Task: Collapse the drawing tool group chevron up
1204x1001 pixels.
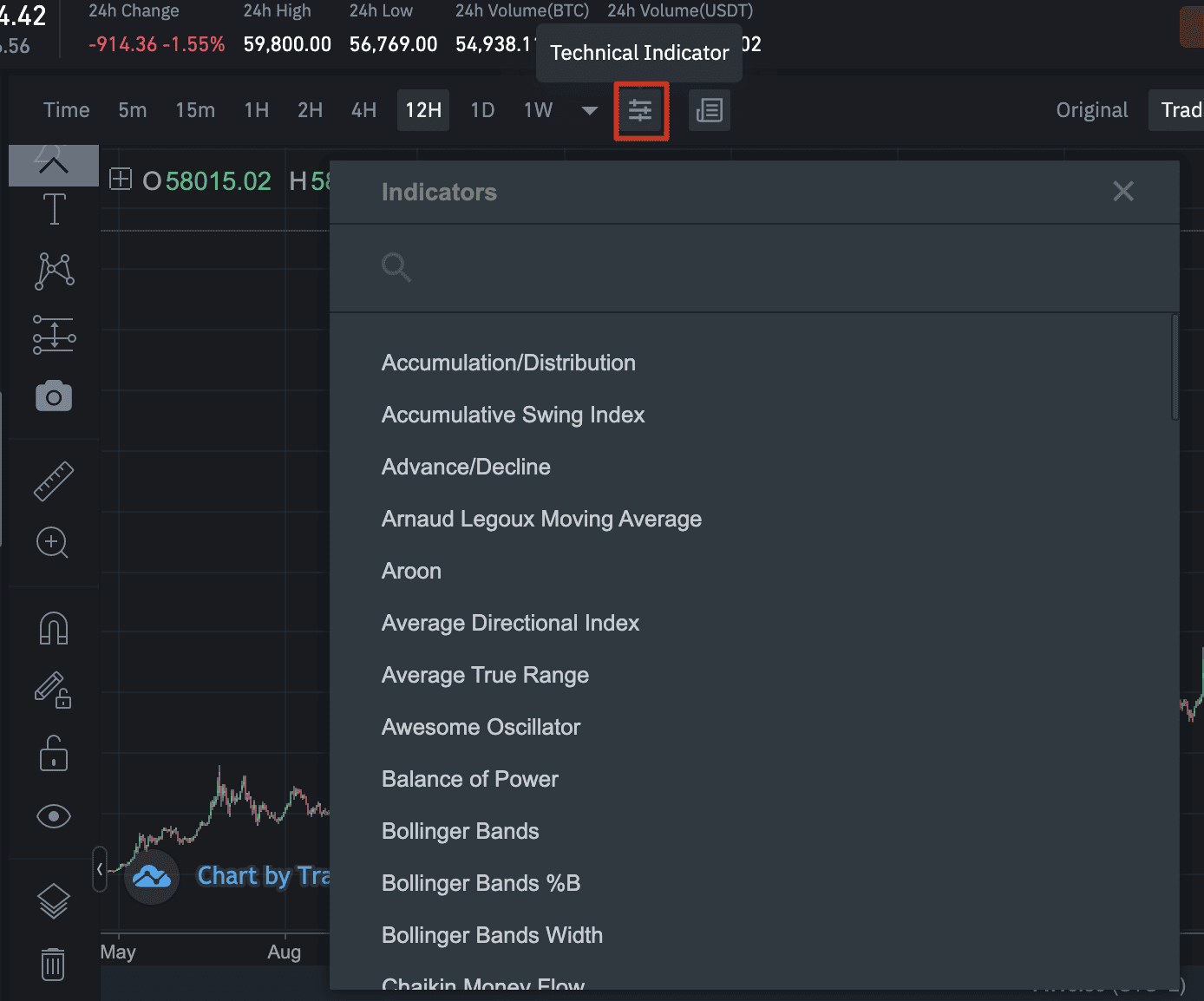Action: (x=54, y=165)
